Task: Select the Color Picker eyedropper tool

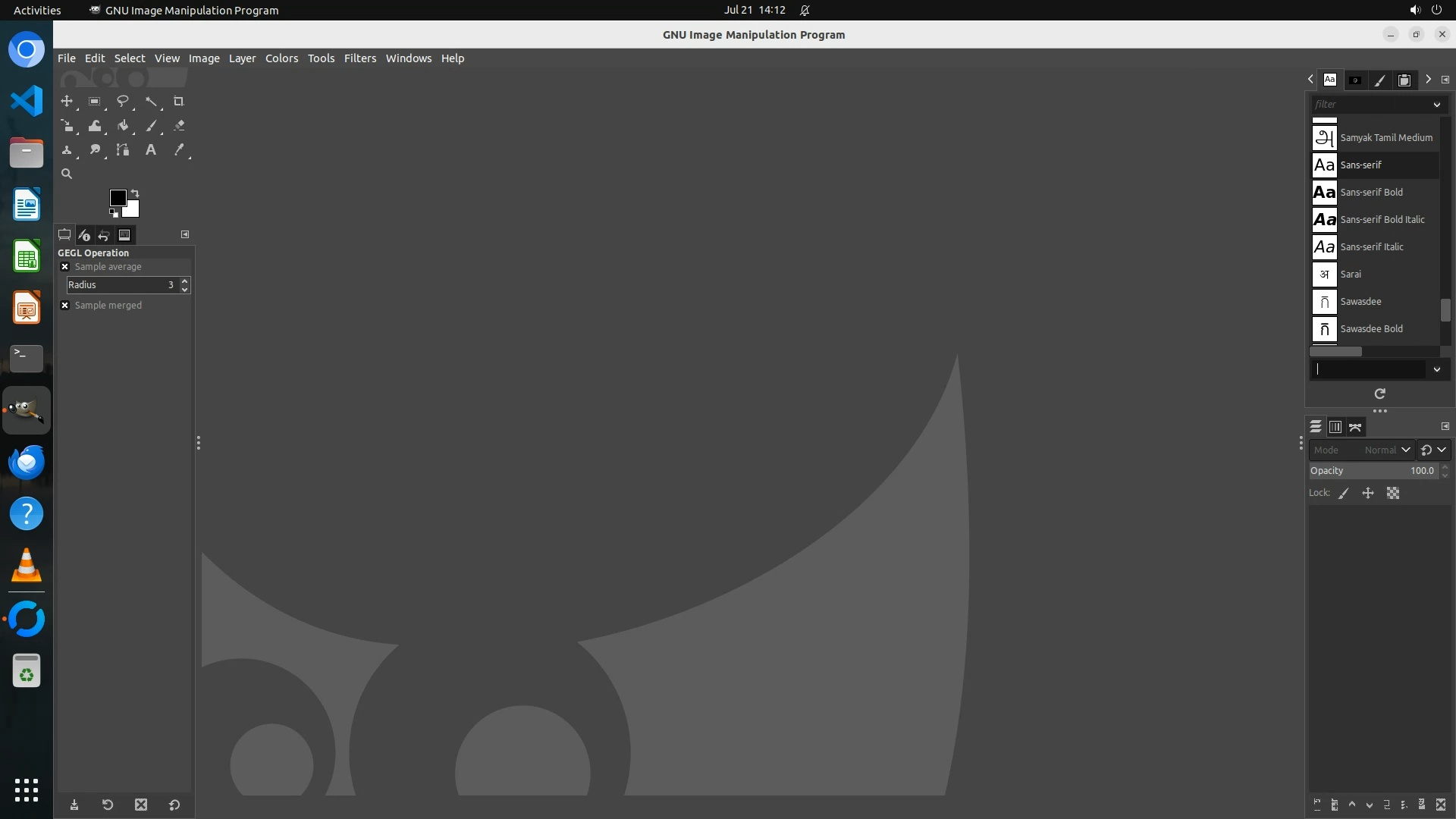Action: pos(179,150)
